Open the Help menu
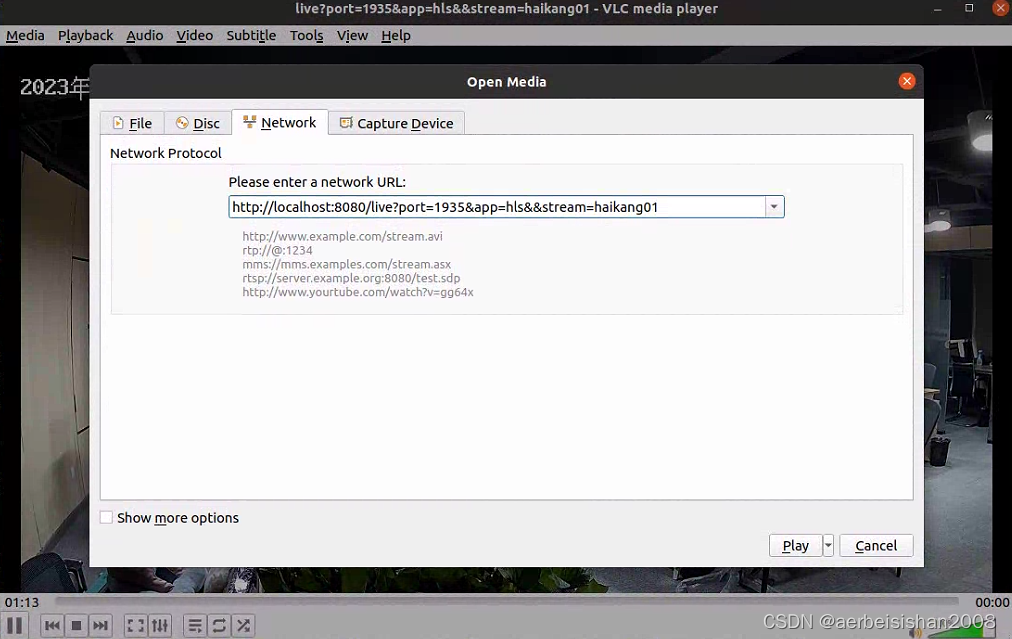 [396, 36]
